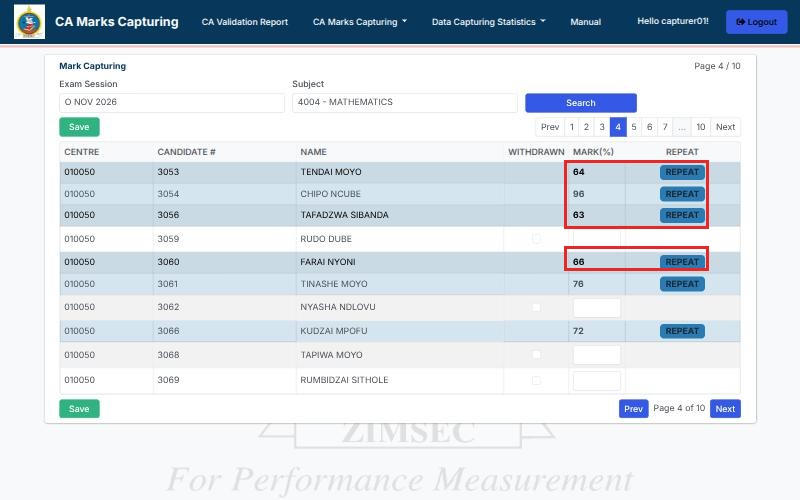Click the CANDIDATE # column header
This screenshot has width=800, height=500.
point(186,152)
